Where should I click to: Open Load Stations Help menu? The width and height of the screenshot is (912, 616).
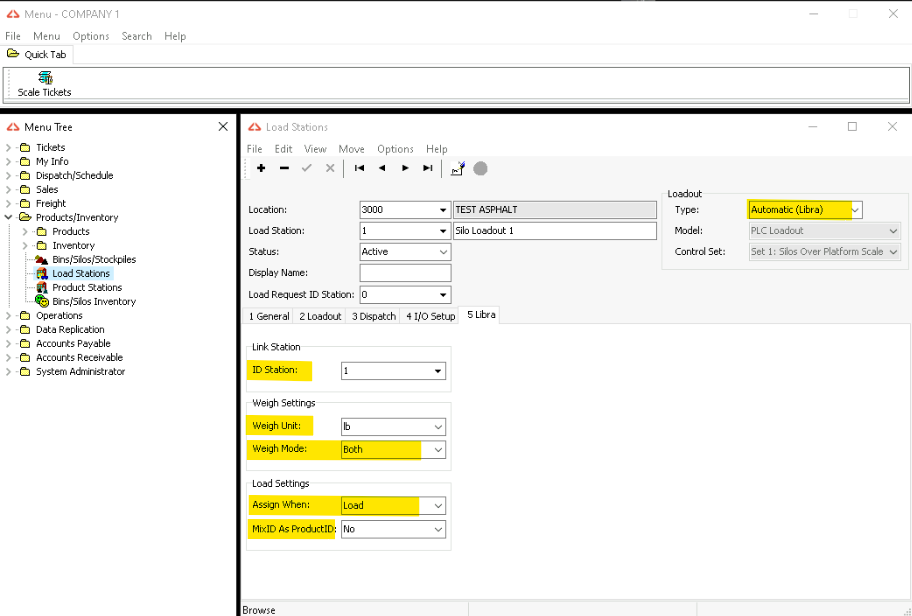(436, 149)
